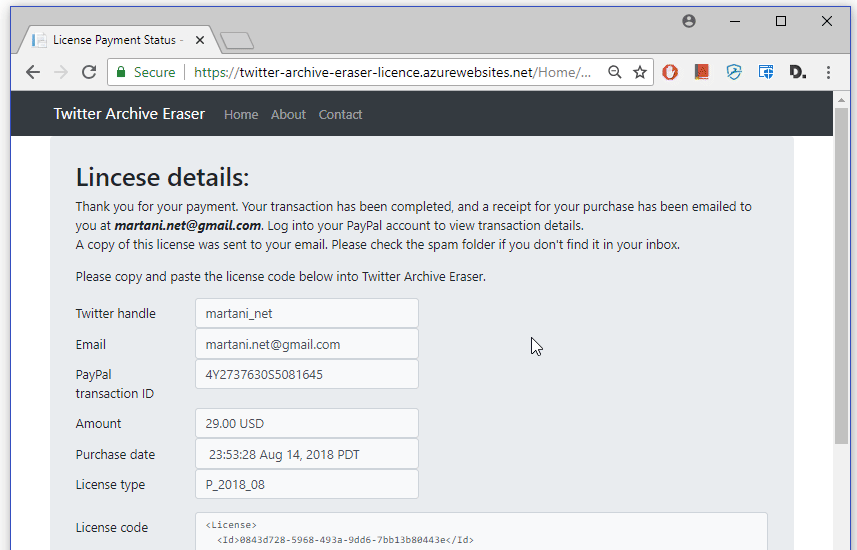Open the blue shield extension icon
The height and width of the screenshot is (550, 857).
coord(733,72)
